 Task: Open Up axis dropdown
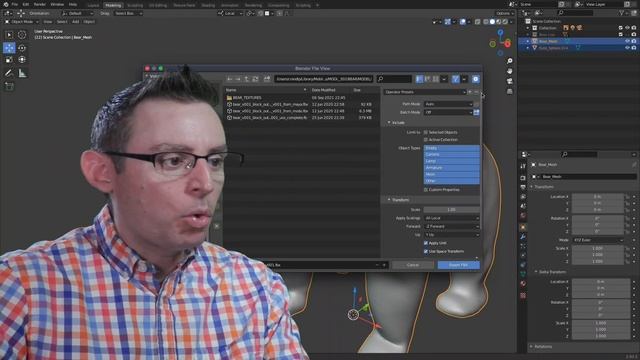451,235
